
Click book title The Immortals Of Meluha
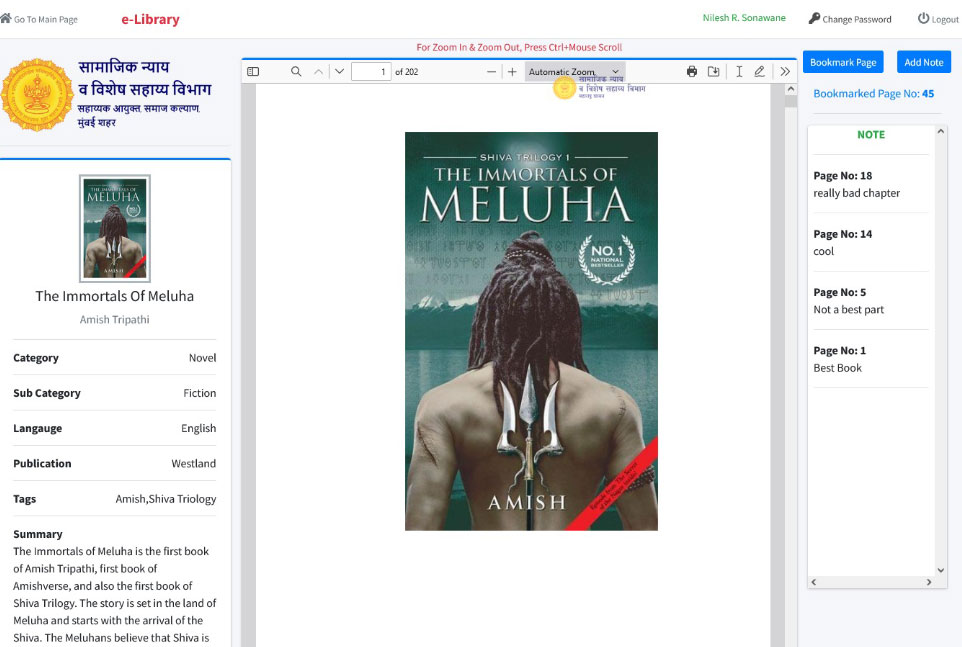pyautogui.click(x=115, y=296)
